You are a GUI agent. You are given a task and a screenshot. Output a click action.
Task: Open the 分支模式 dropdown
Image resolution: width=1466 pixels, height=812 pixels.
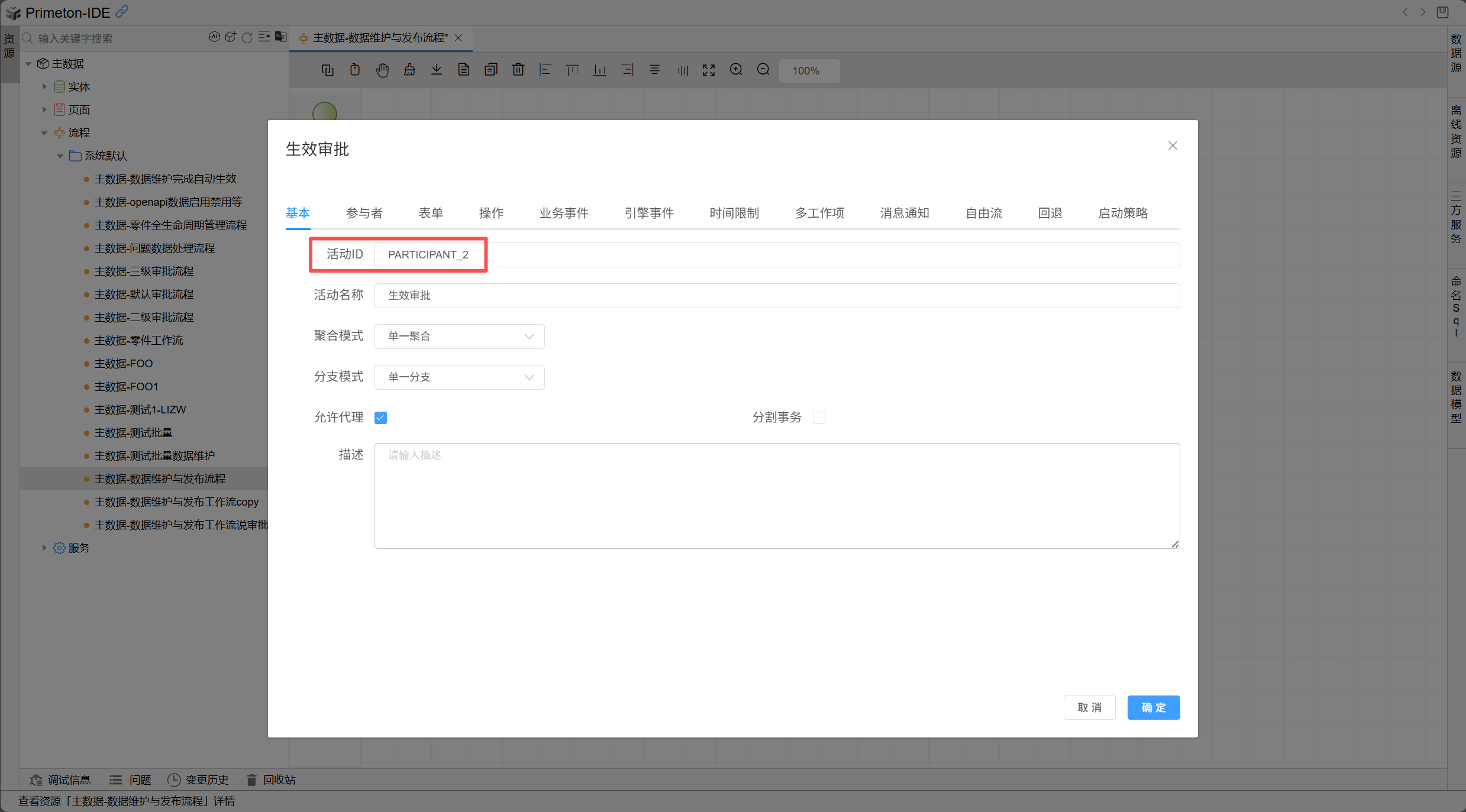point(459,377)
